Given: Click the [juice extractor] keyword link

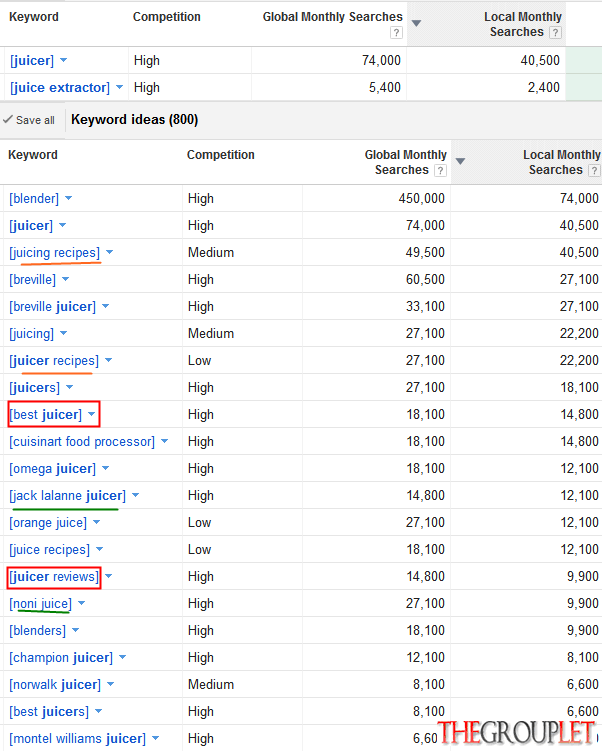Looking at the screenshot, I should (x=60, y=88).
